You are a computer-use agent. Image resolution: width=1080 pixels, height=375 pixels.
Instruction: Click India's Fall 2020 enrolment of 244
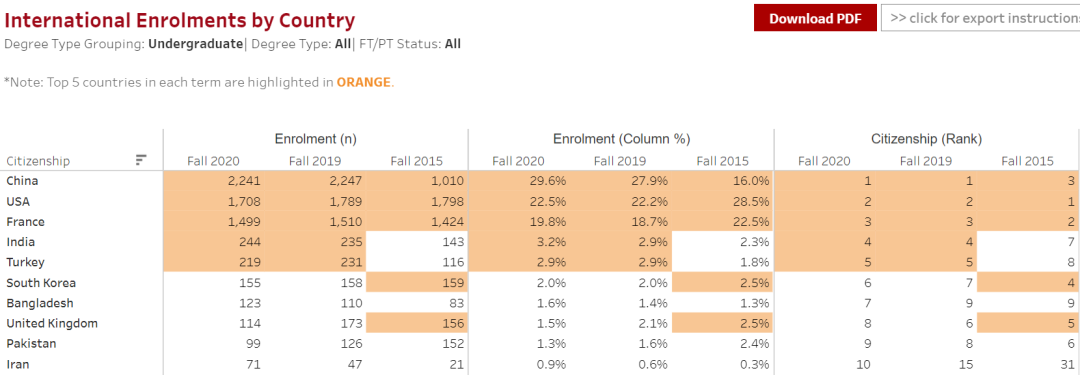pyautogui.click(x=214, y=242)
